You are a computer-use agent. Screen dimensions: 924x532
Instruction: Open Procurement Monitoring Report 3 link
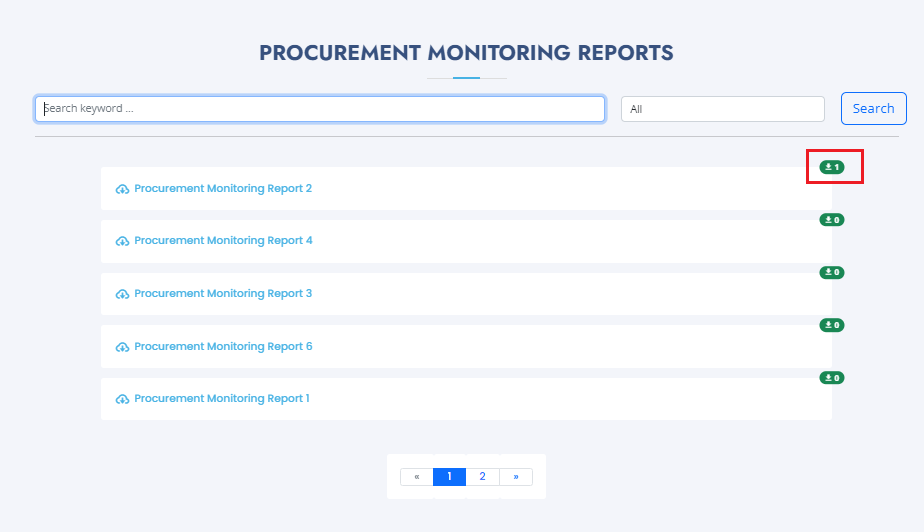tap(223, 293)
